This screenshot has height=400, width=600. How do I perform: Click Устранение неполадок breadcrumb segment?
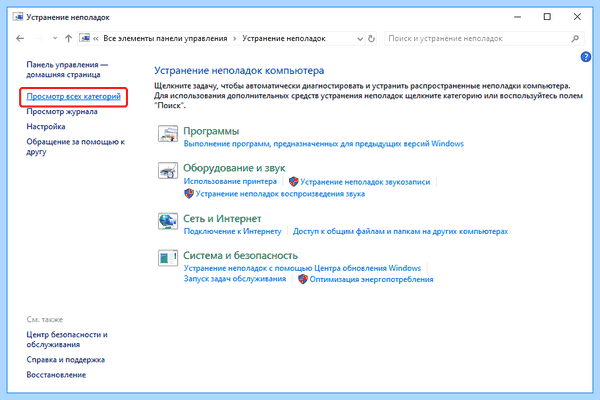tap(284, 39)
